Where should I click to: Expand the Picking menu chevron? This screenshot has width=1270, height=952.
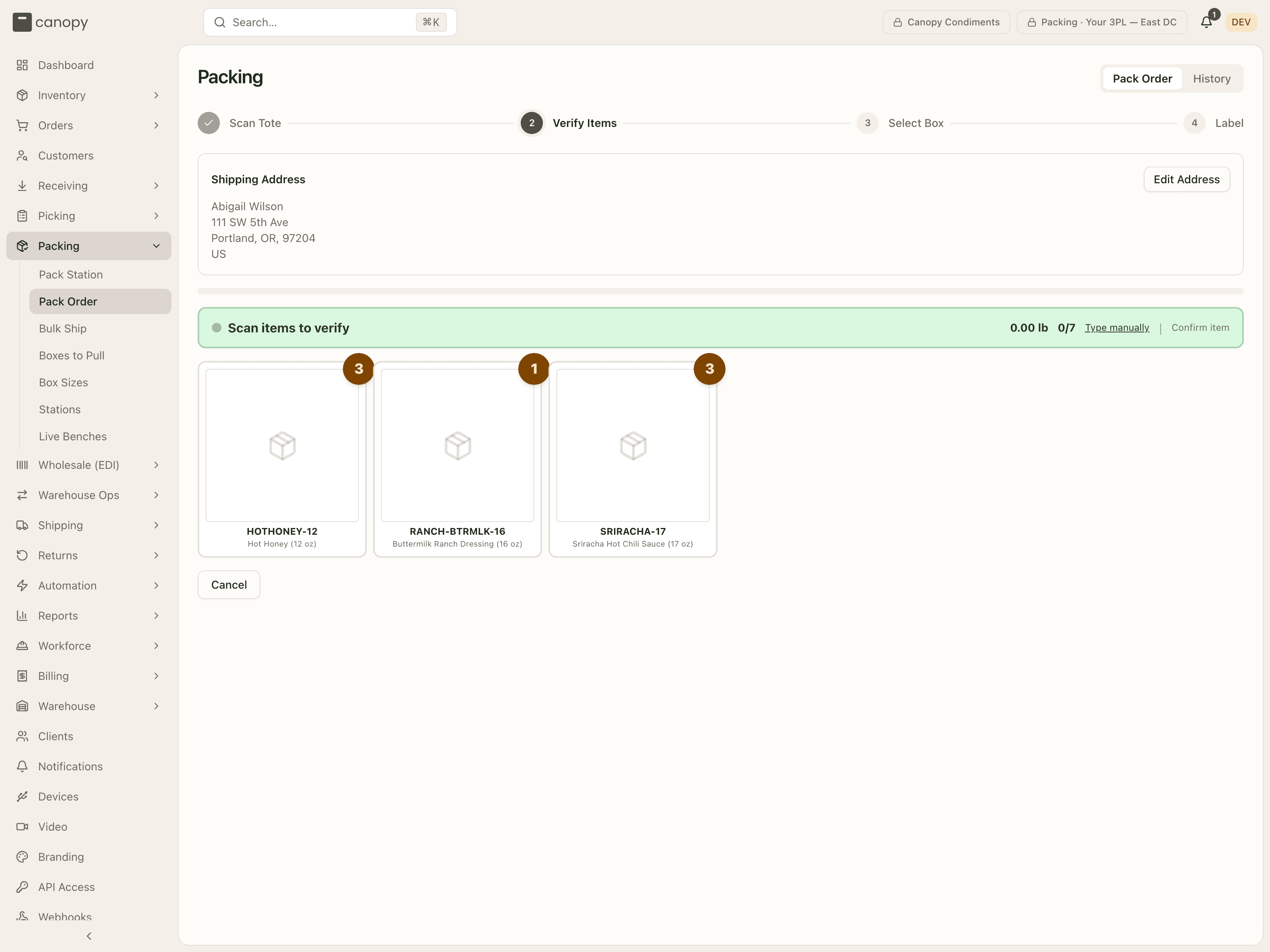point(156,216)
